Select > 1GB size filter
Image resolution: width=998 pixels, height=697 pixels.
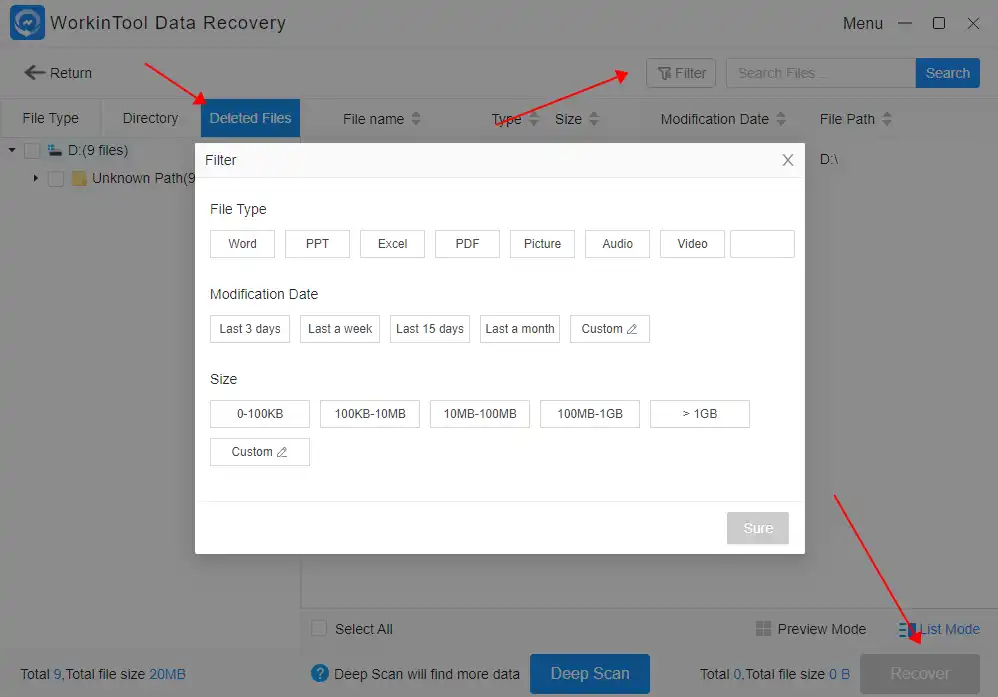[x=700, y=414]
